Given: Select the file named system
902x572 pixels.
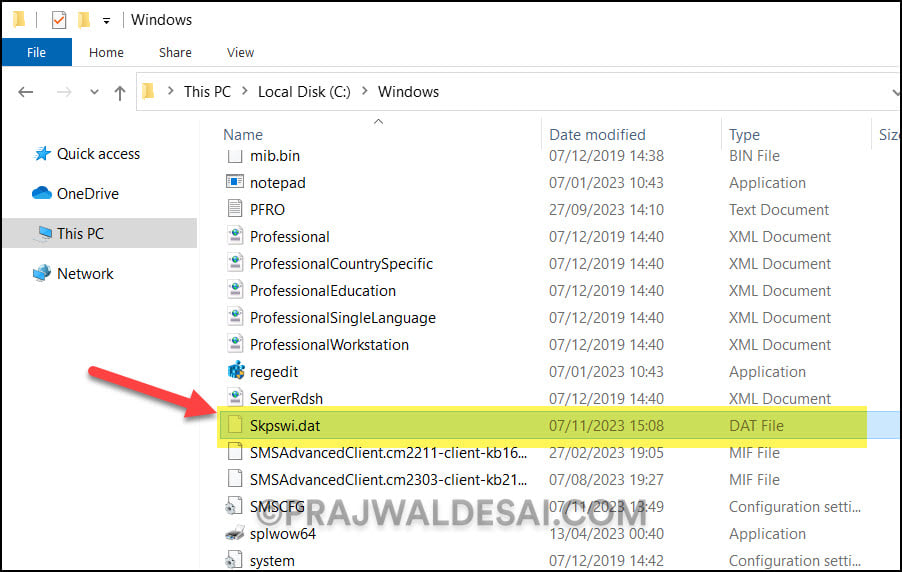Looking at the screenshot, I should [272, 561].
